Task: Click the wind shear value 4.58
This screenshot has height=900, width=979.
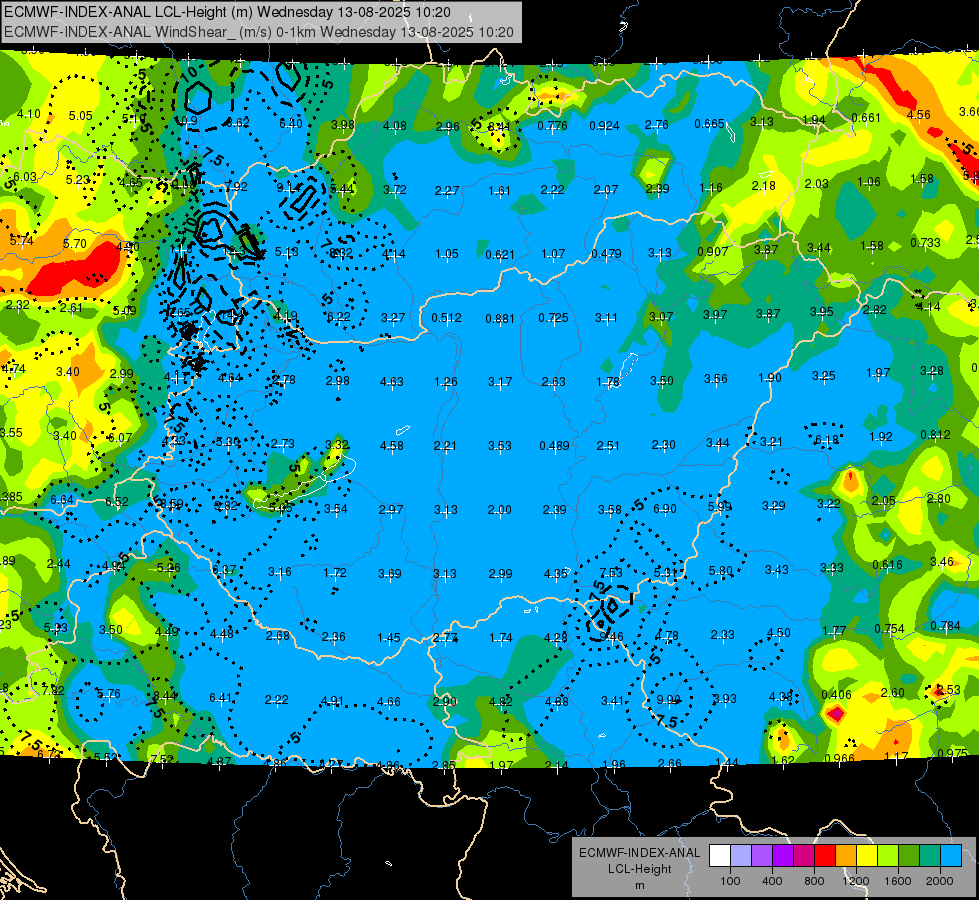Action: pyautogui.click(x=391, y=445)
